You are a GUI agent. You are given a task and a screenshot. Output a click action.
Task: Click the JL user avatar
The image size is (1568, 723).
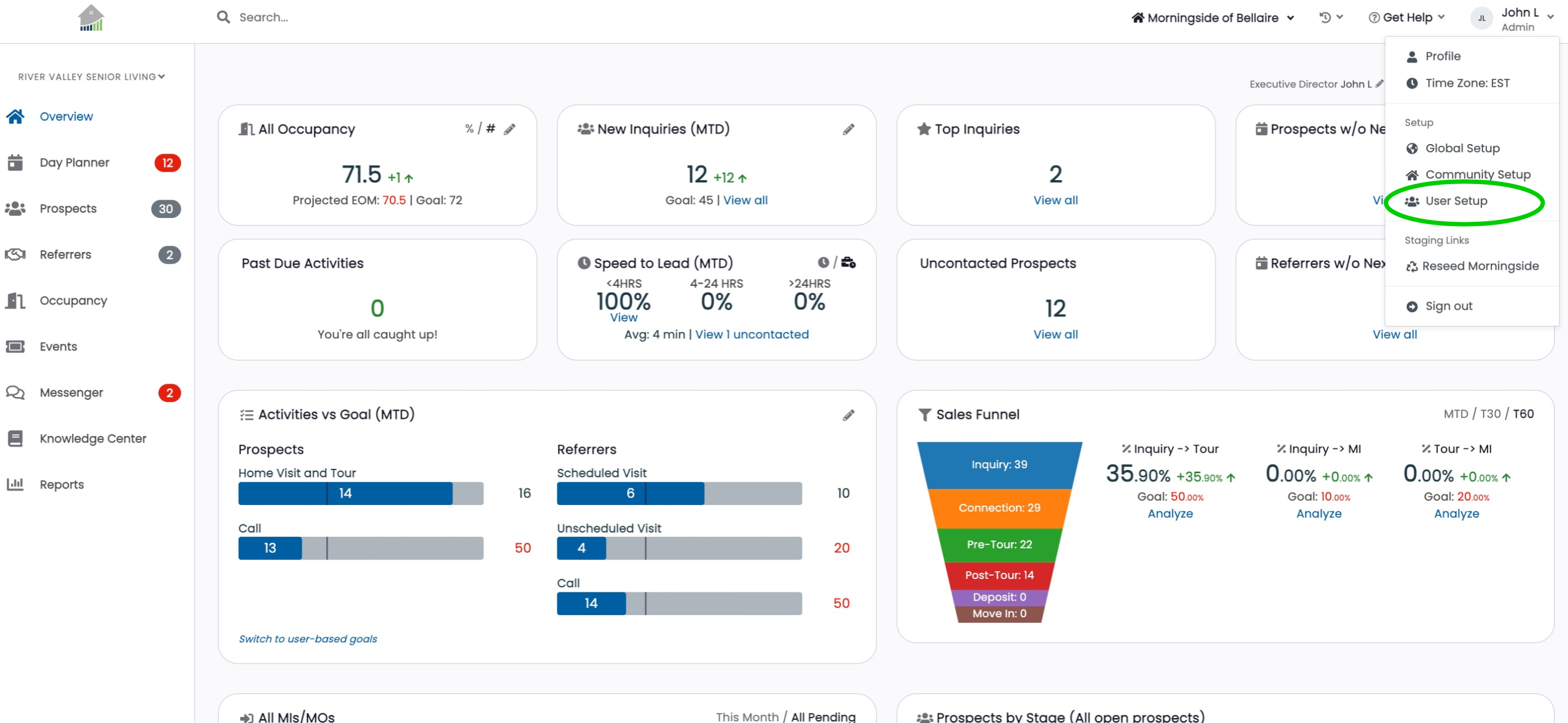tap(1481, 18)
